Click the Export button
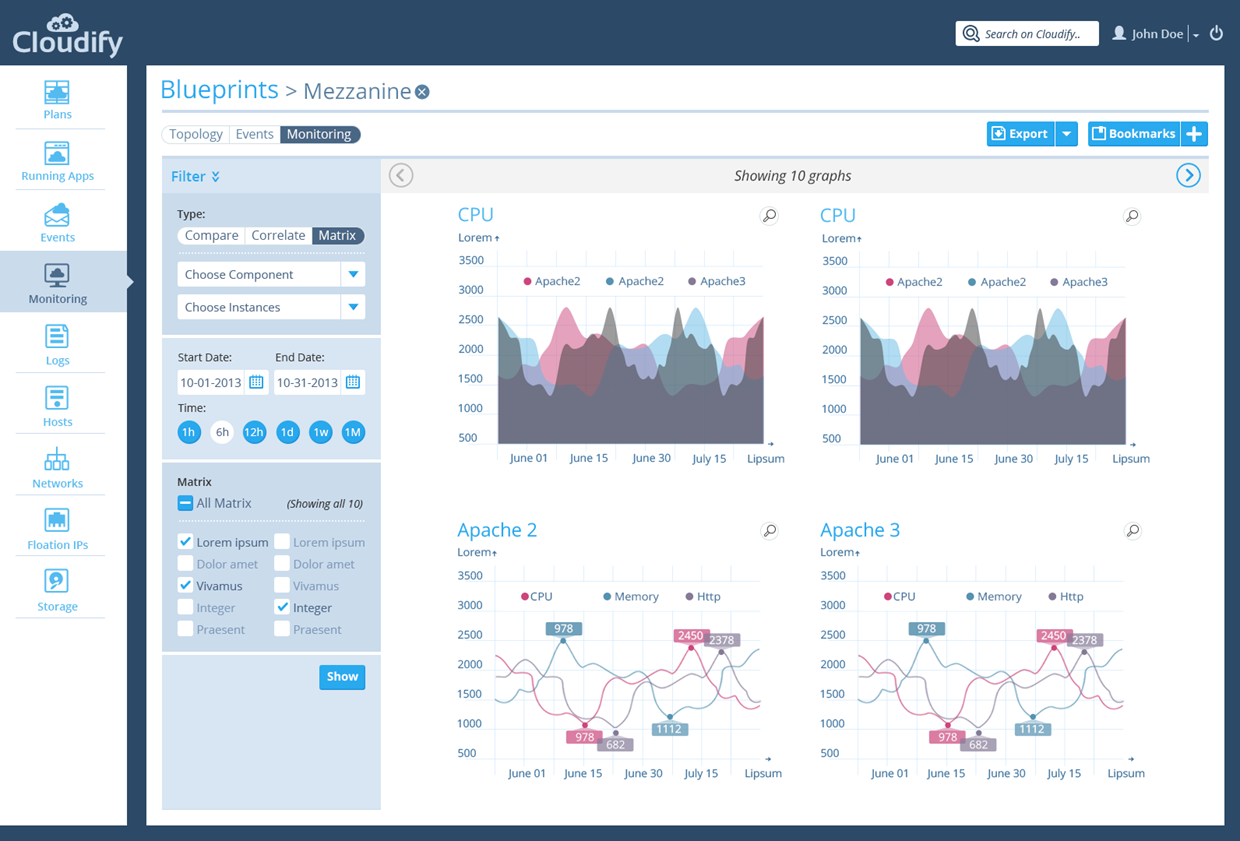This screenshot has height=841, width=1240. pos(1021,134)
